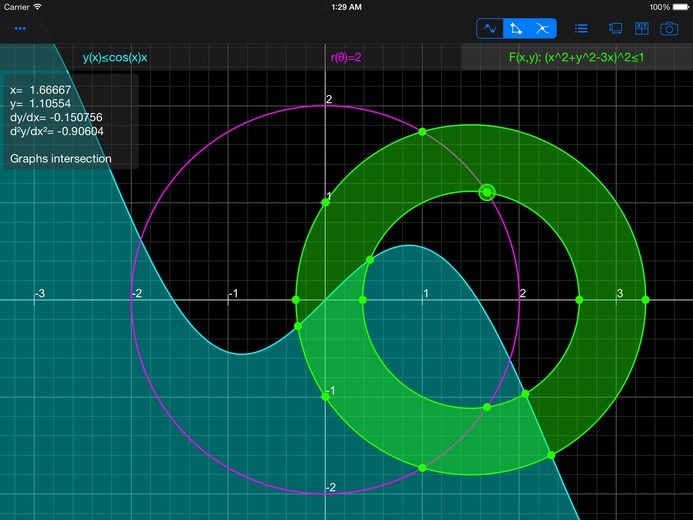Tap the top intersection of magenta and green circles
Screen dimensions: 693x520
(x=422, y=132)
